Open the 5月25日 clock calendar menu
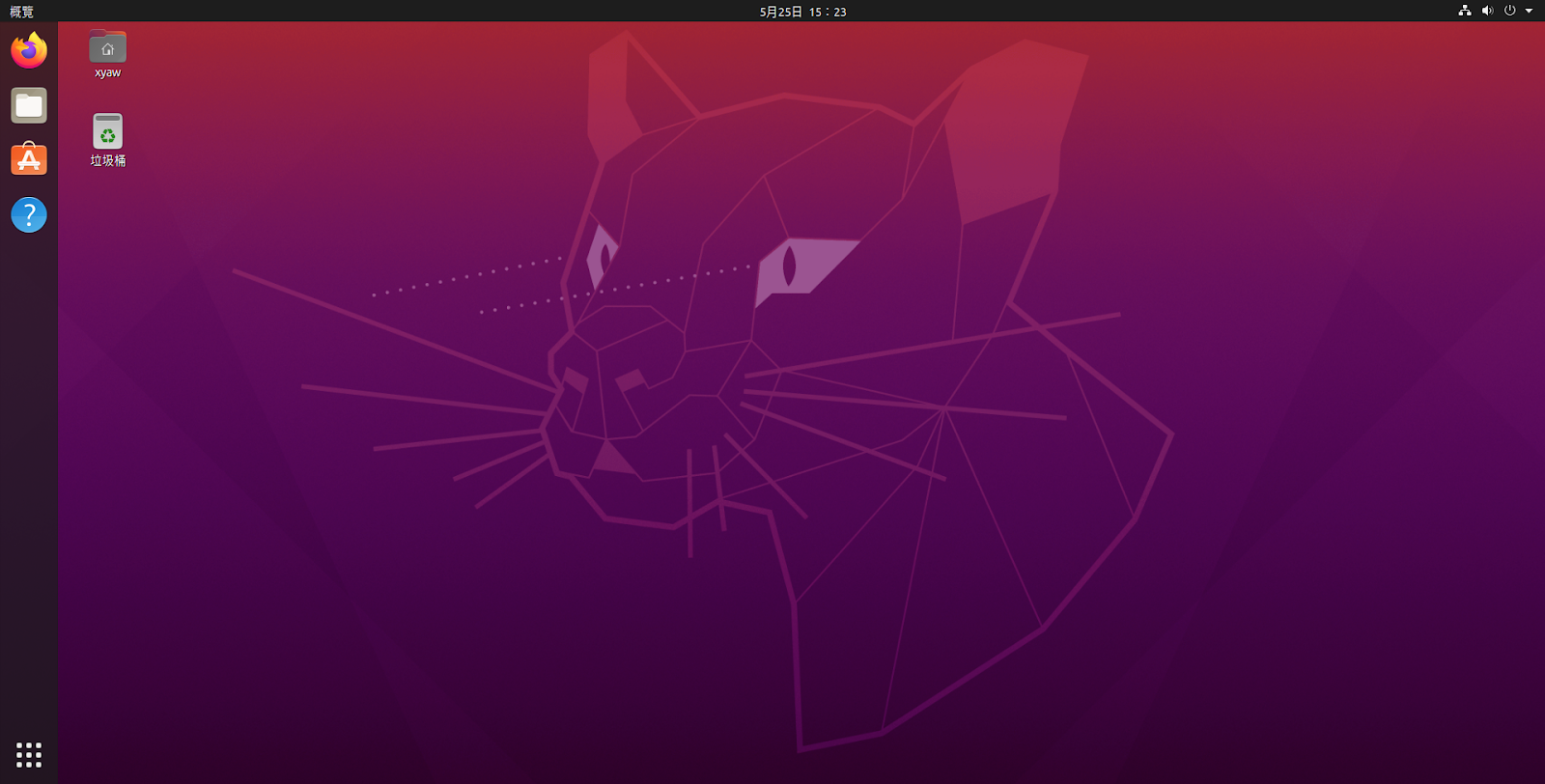Screen dimensions: 1545x784 point(802,12)
